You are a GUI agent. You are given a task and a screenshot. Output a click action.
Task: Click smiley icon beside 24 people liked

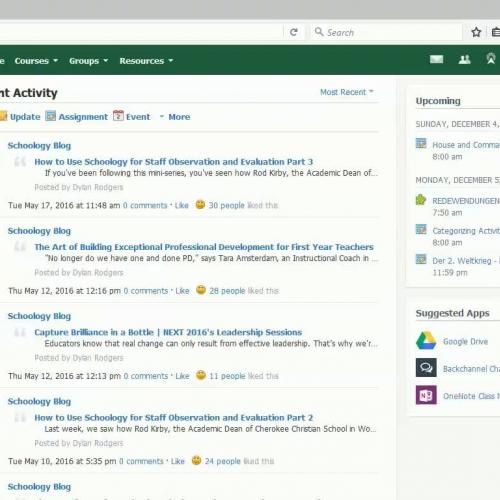[196, 460]
